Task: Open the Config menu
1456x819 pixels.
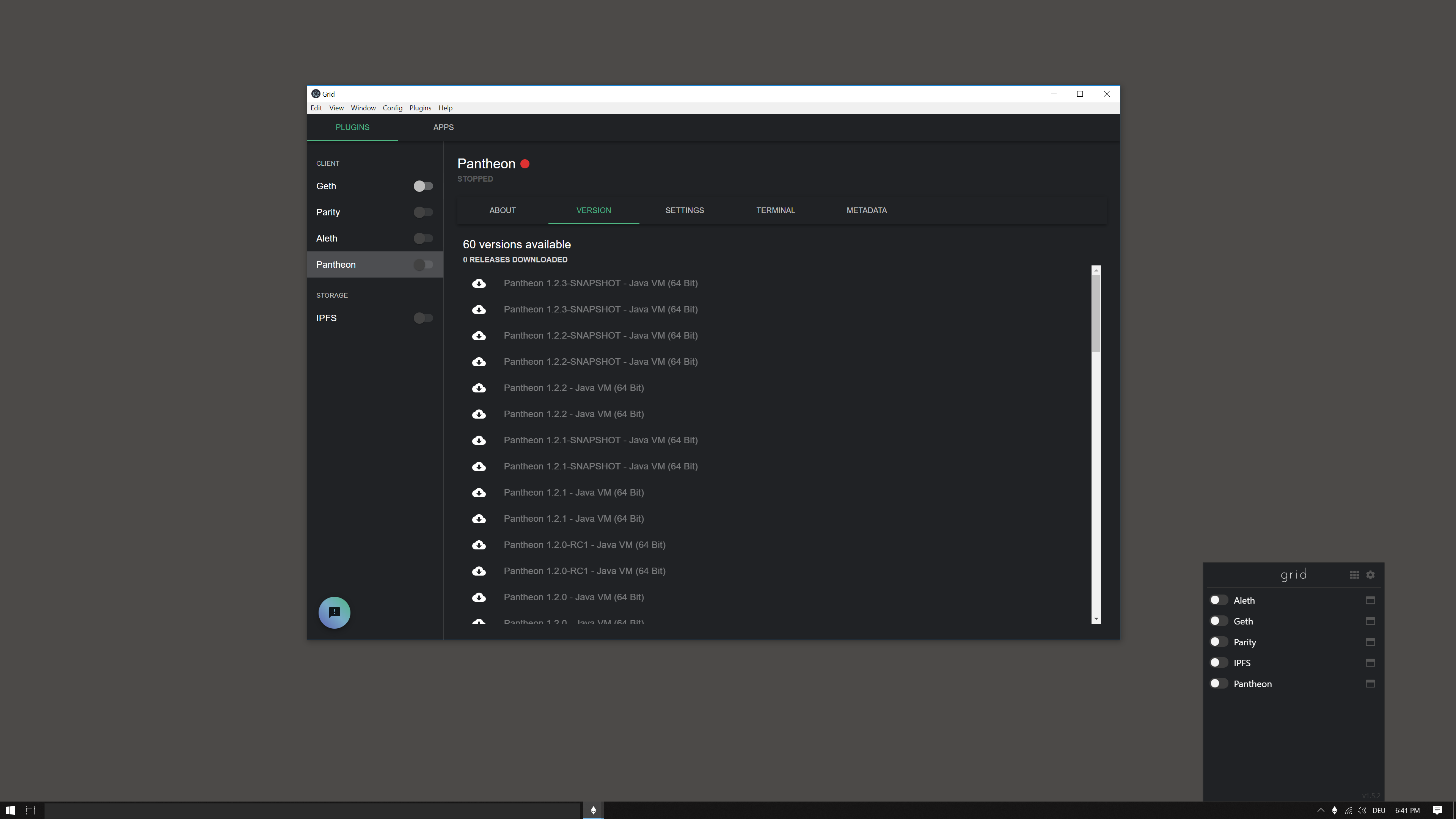Action: tap(392, 108)
